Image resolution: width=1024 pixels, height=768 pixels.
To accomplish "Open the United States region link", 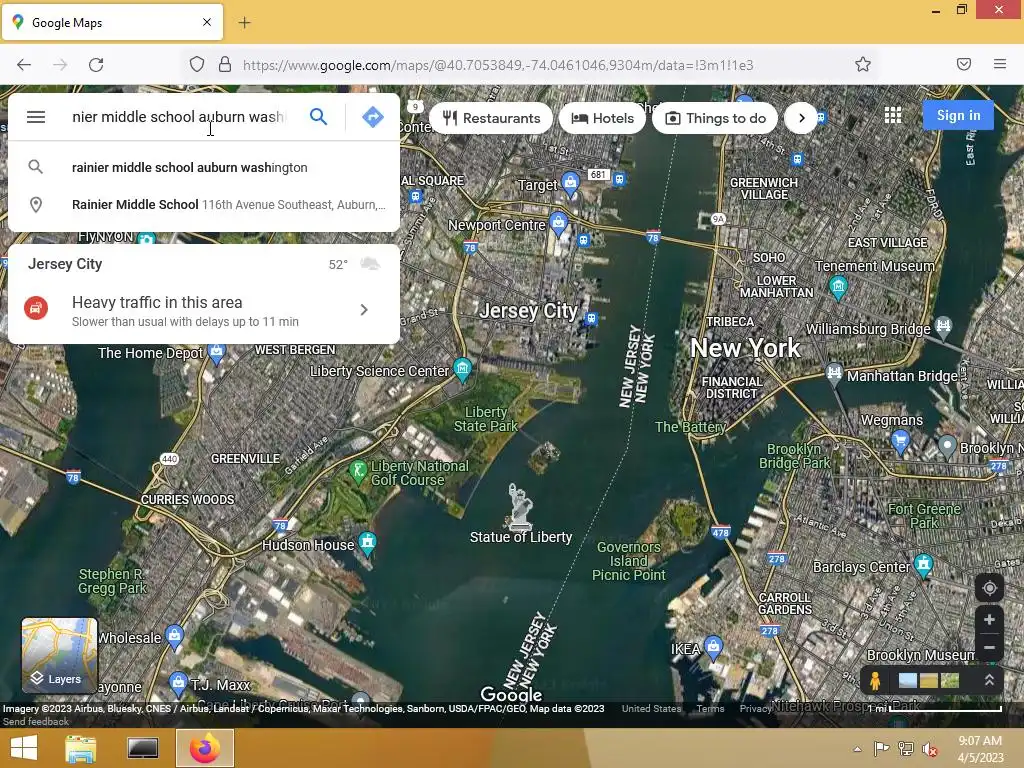I will (651, 709).
